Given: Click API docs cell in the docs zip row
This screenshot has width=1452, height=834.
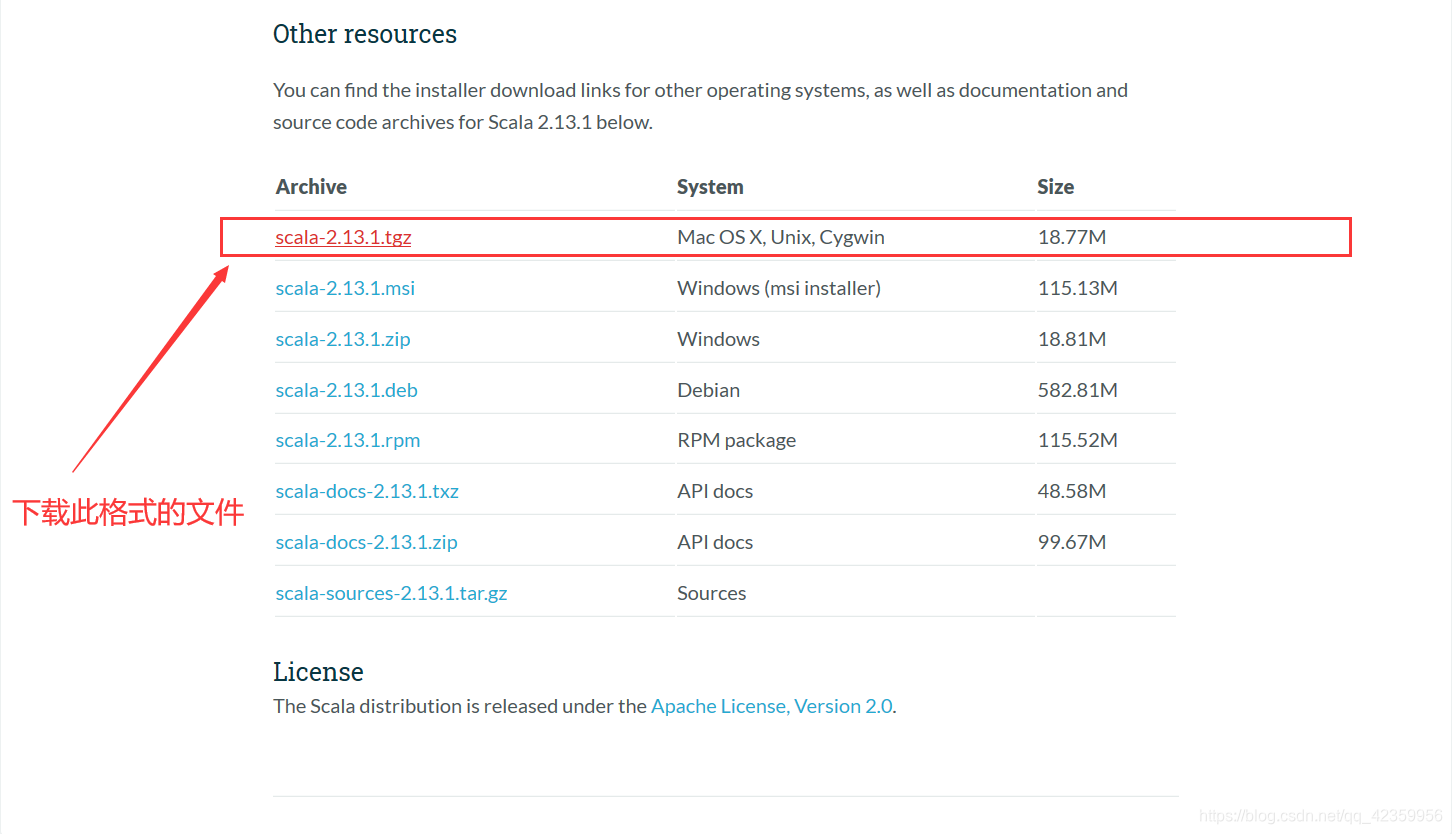Looking at the screenshot, I should [x=715, y=542].
